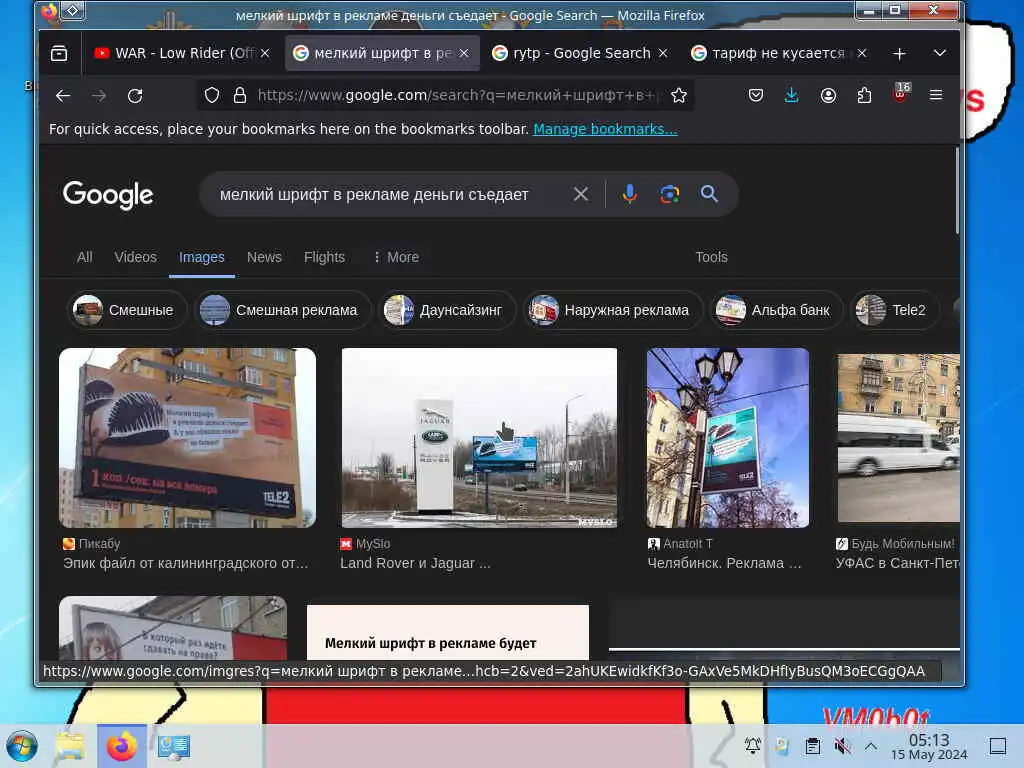Open clipboard tray icon
This screenshot has width=1024, height=768.
point(812,745)
